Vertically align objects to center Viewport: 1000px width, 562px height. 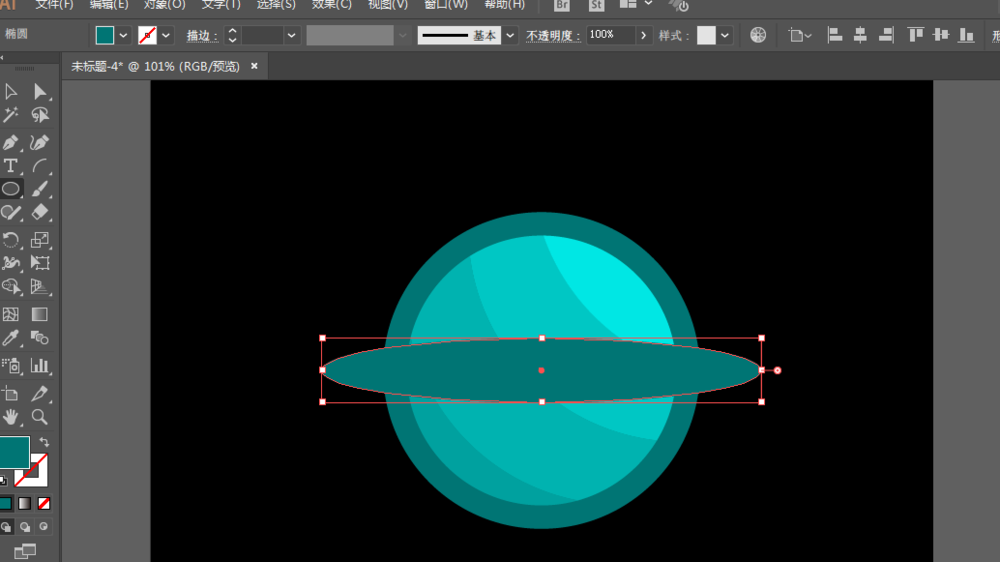click(941, 35)
